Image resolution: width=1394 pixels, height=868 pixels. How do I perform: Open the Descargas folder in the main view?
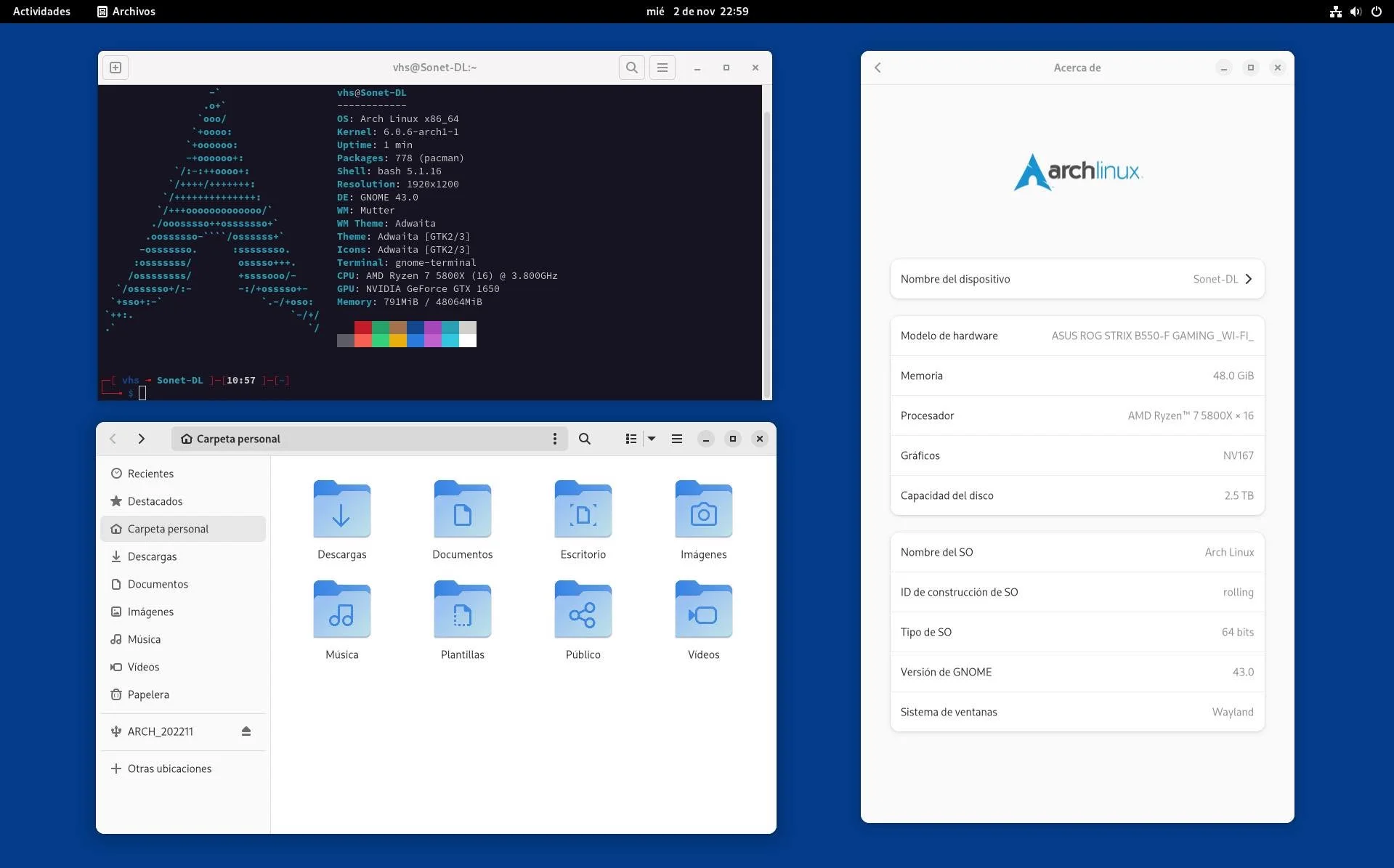tap(341, 520)
